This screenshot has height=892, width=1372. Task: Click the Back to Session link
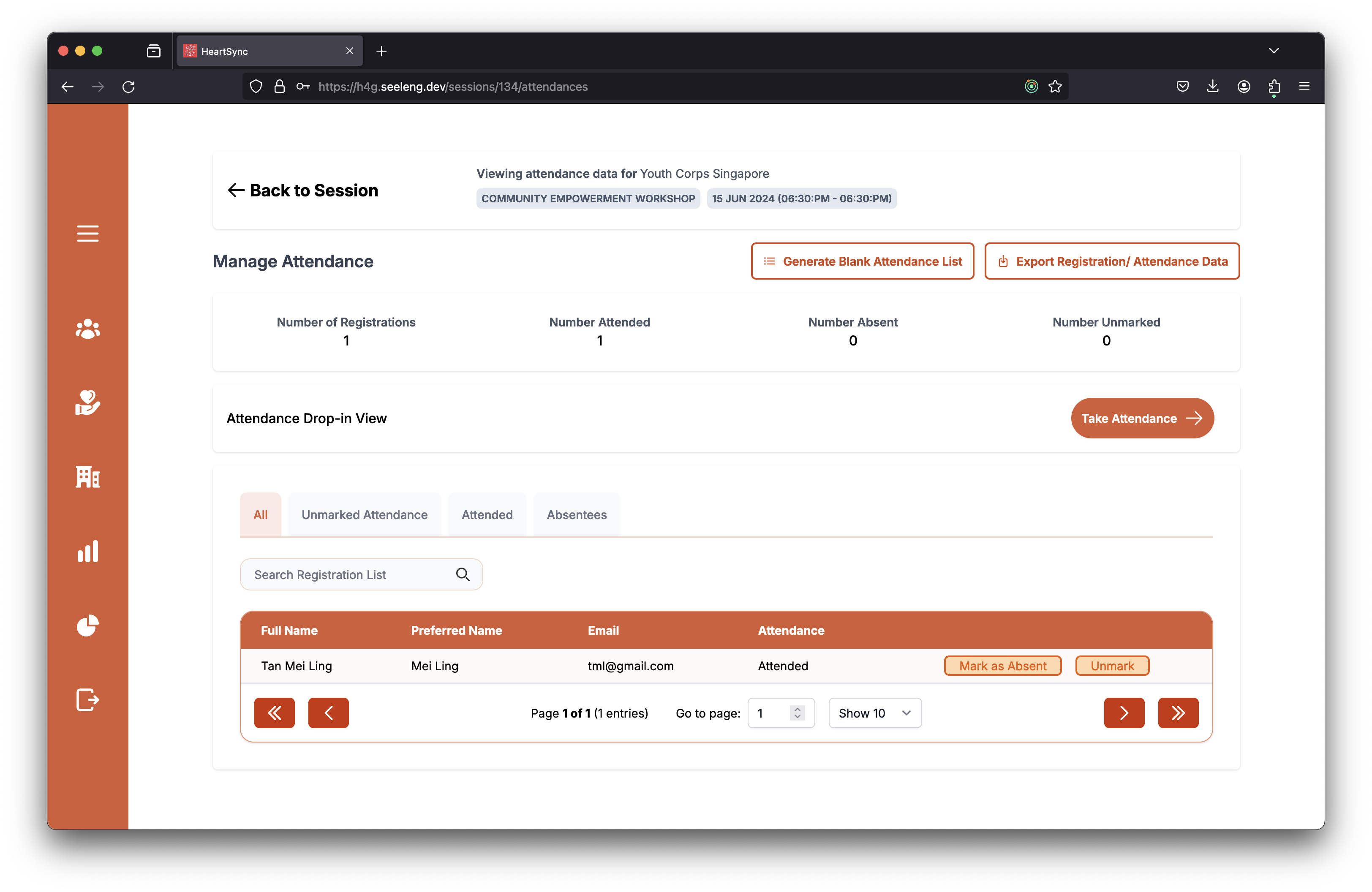click(x=303, y=191)
